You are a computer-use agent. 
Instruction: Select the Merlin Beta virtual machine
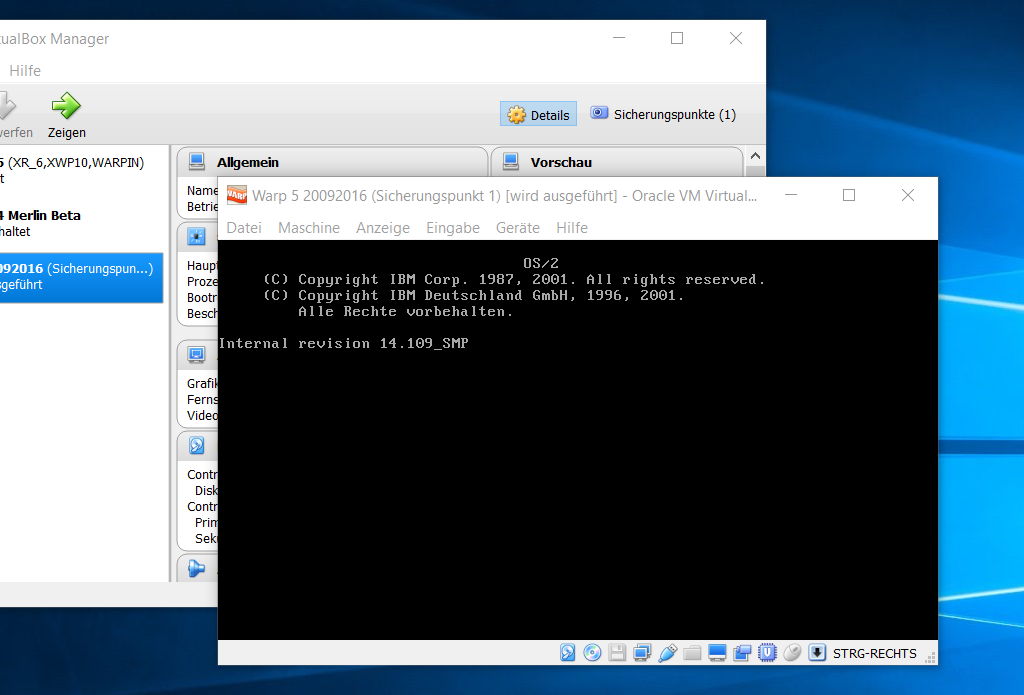82,223
